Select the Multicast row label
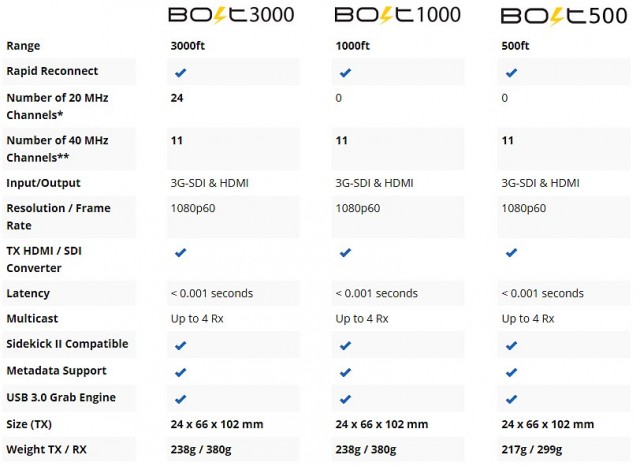The width and height of the screenshot is (640, 466). click(x=32, y=318)
